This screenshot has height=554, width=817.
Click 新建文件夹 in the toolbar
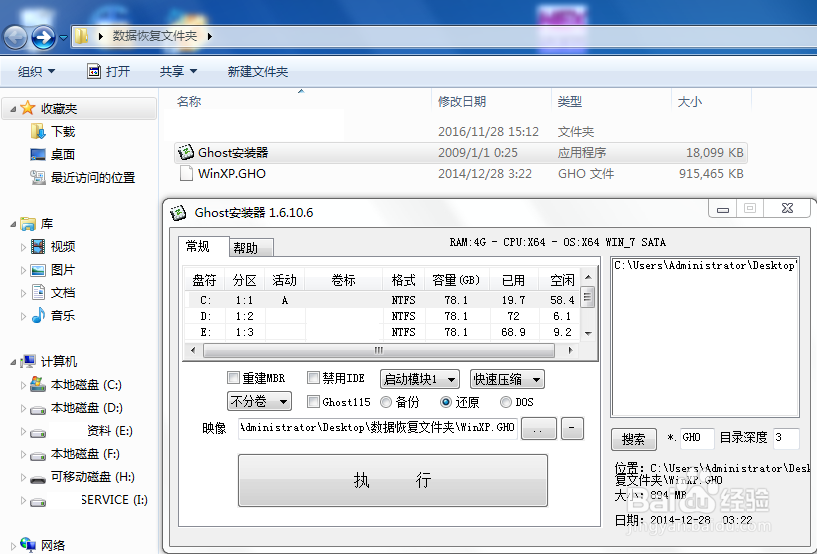point(257,71)
